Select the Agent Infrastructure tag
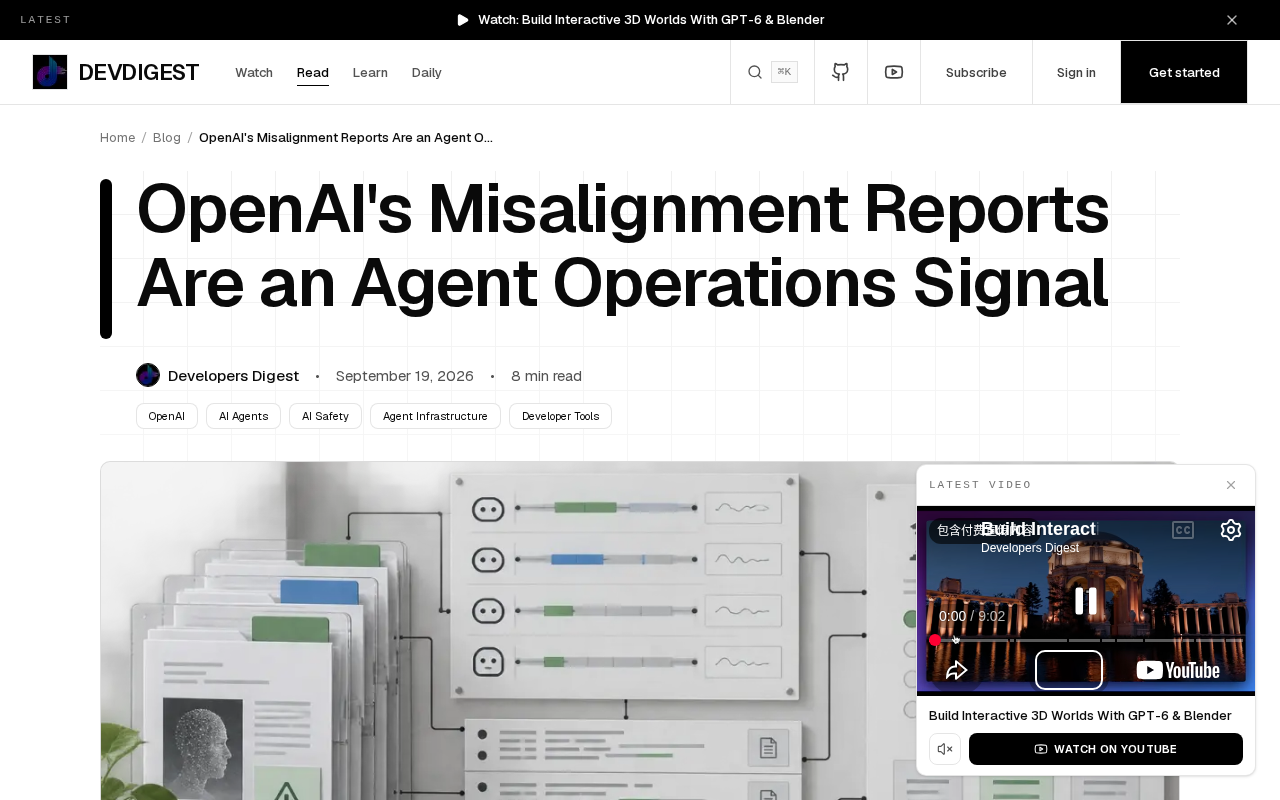Image resolution: width=1280 pixels, height=800 pixels. 435,416
